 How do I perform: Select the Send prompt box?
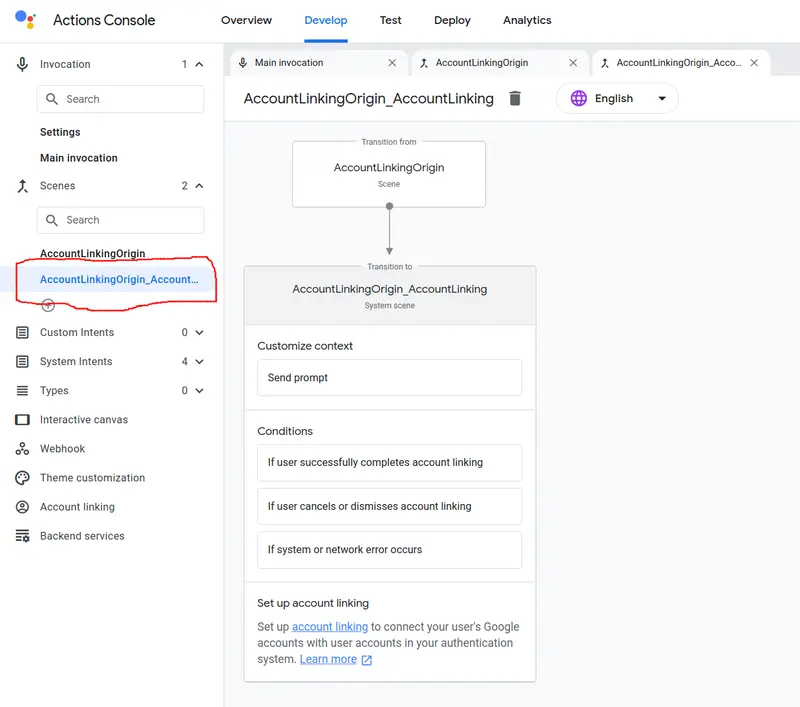[389, 377]
